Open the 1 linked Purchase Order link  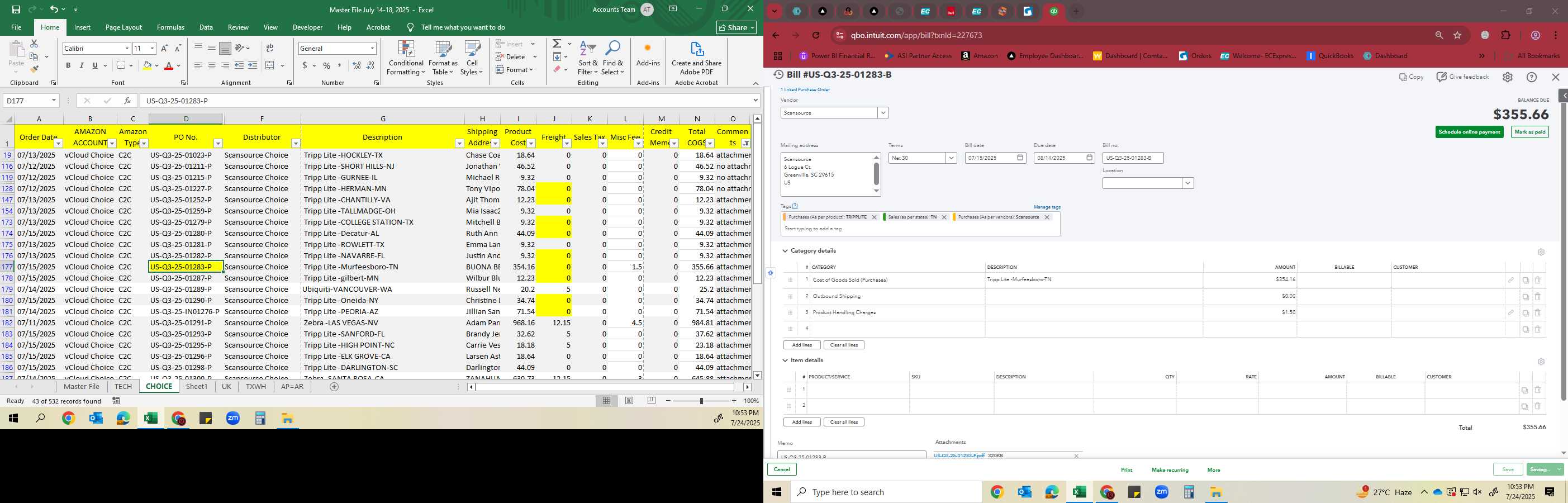coord(805,89)
